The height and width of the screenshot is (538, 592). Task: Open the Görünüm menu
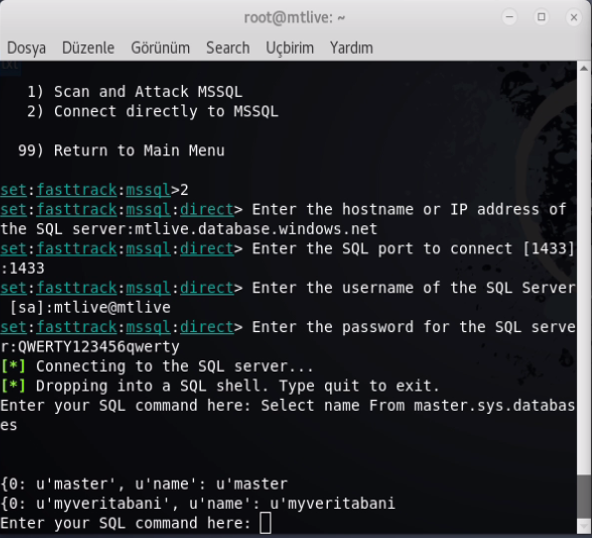[x=160, y=48]
